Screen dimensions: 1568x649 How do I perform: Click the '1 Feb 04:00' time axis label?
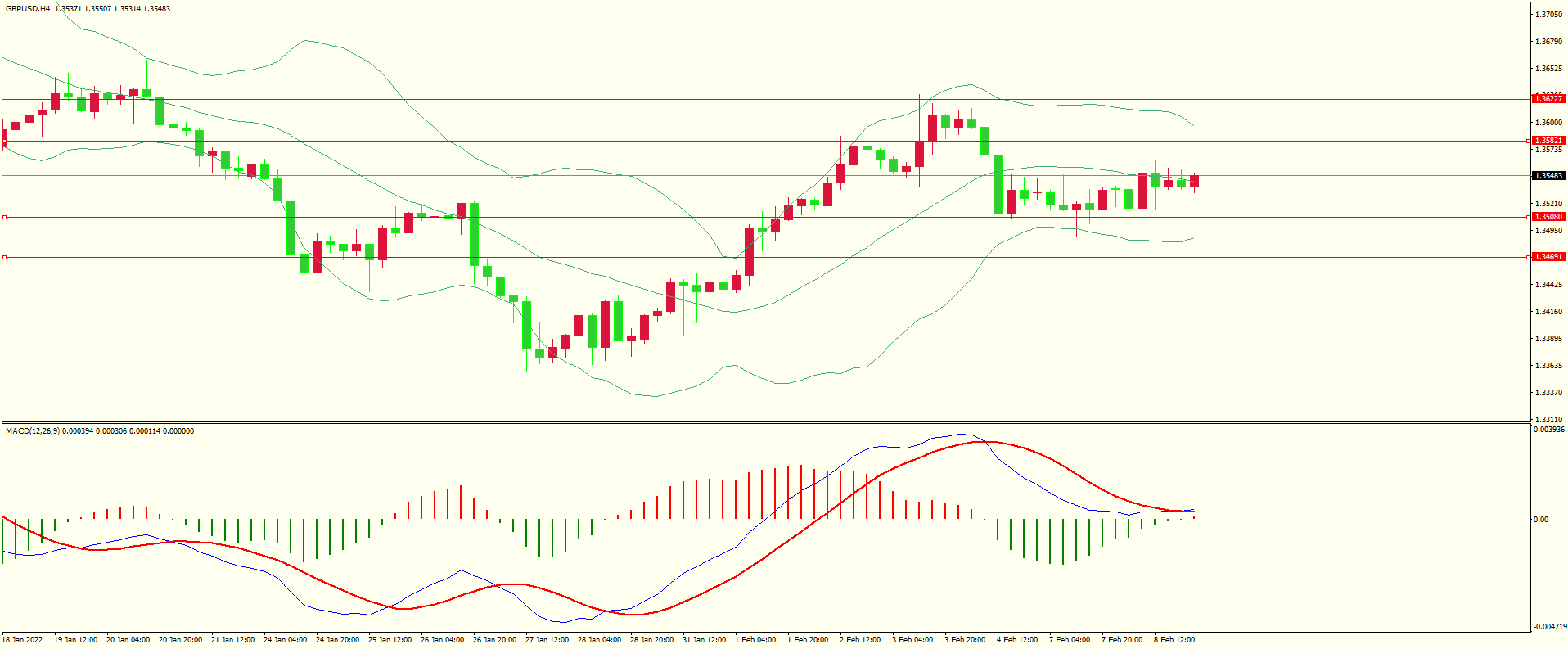[x=755, y=640]
